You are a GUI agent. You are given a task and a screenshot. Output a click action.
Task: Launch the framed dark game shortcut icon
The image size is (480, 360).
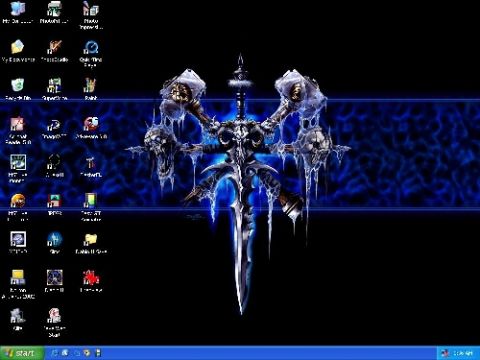click(x=54, y=277)
